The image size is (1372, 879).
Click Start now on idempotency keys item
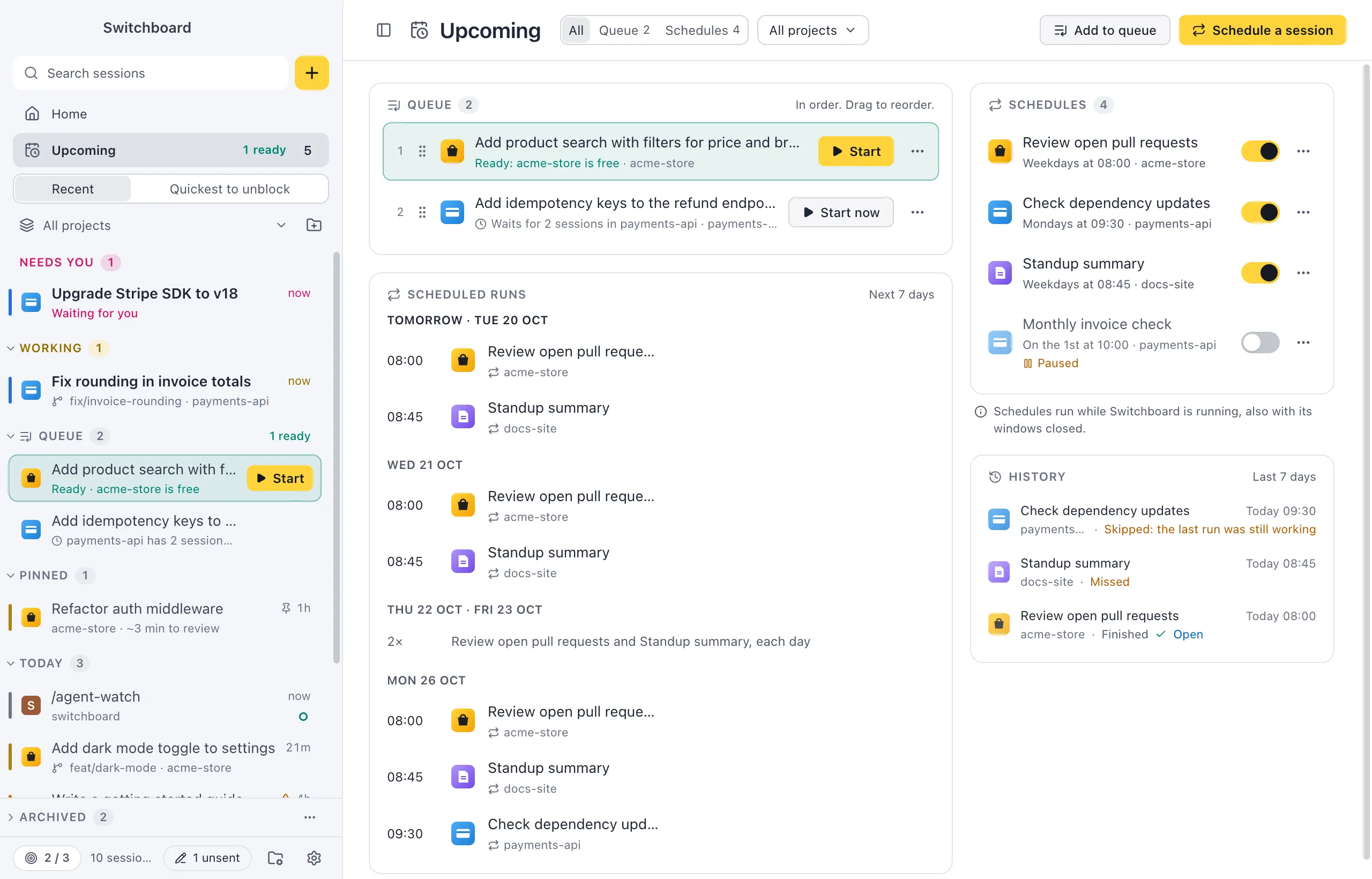(x=841, y=212)
